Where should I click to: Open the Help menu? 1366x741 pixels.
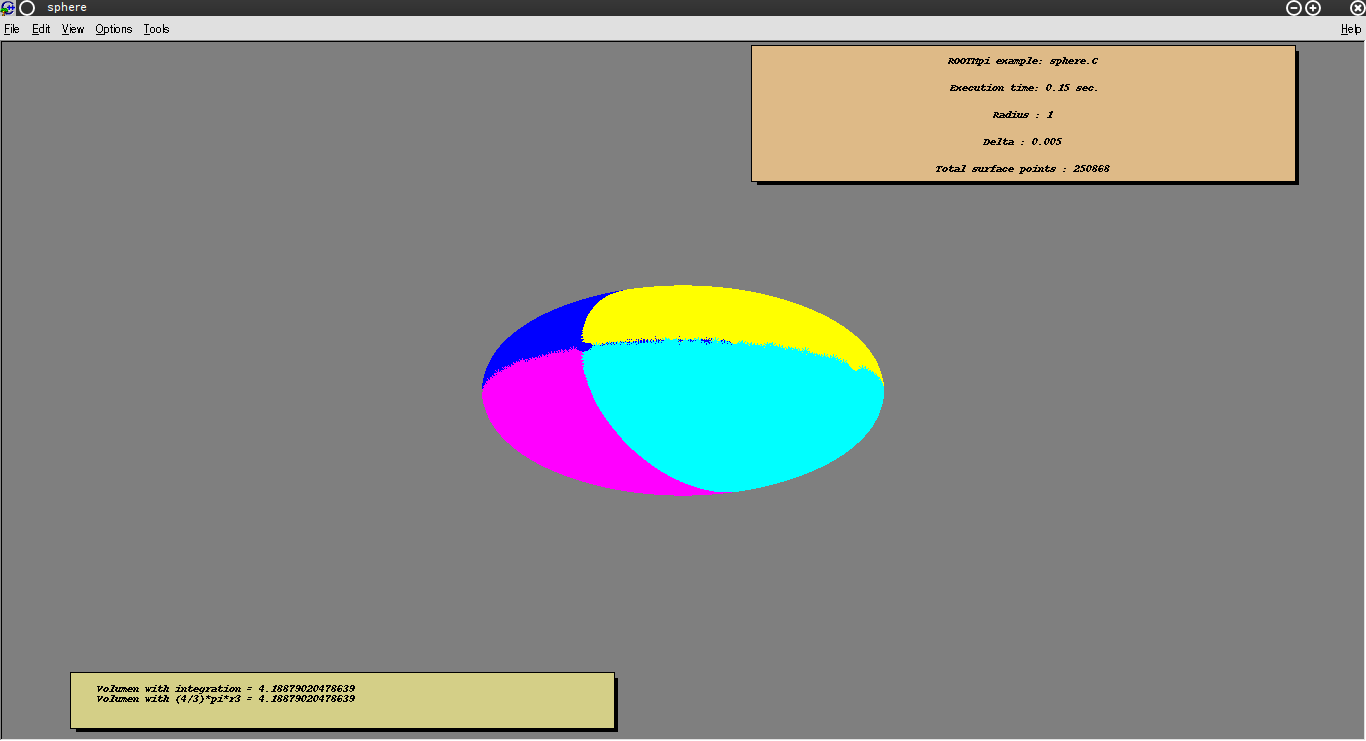point(1351,29)
